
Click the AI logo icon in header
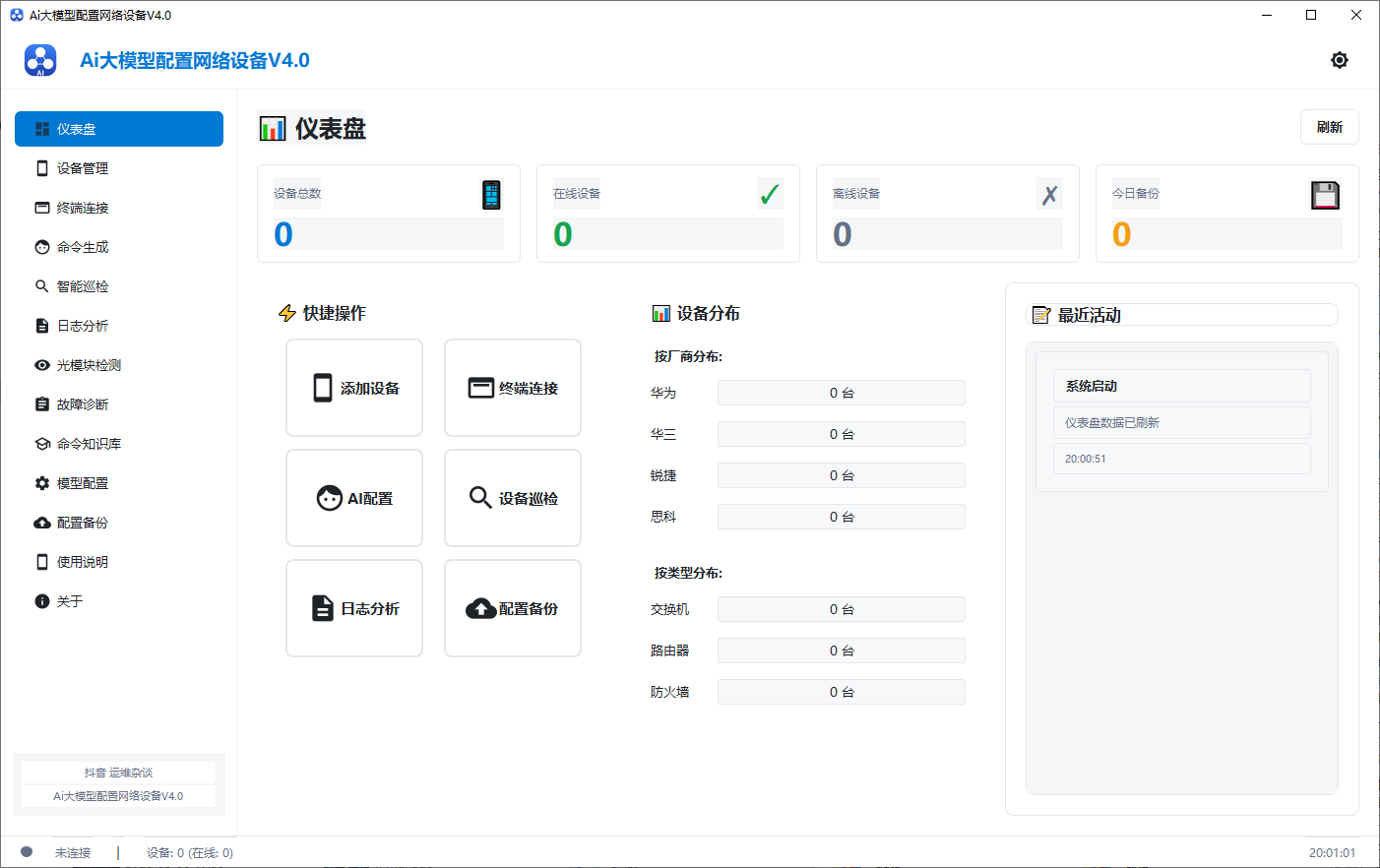(x=40, y=60)
